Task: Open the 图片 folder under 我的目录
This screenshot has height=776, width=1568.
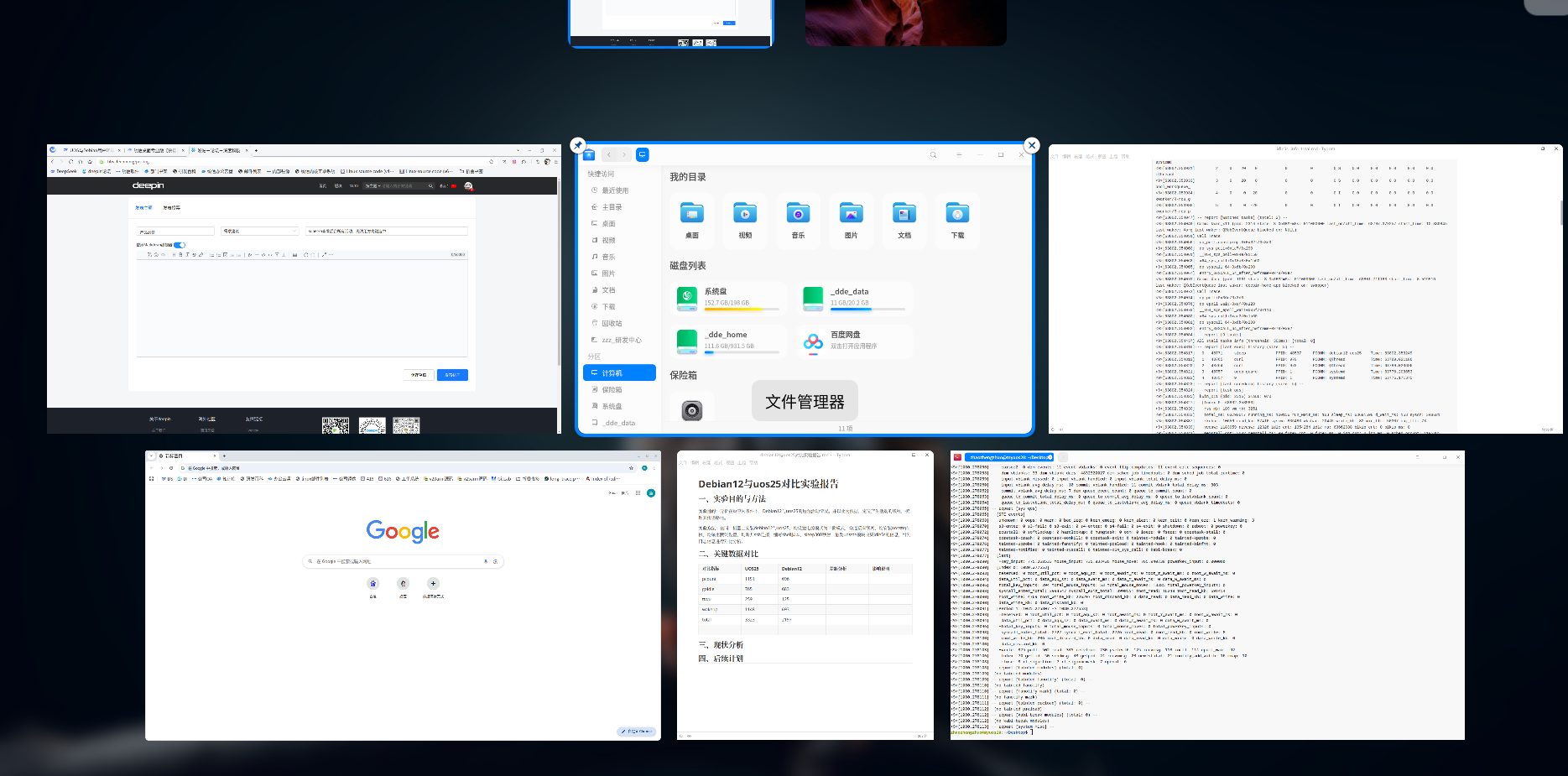Action: 851,221
